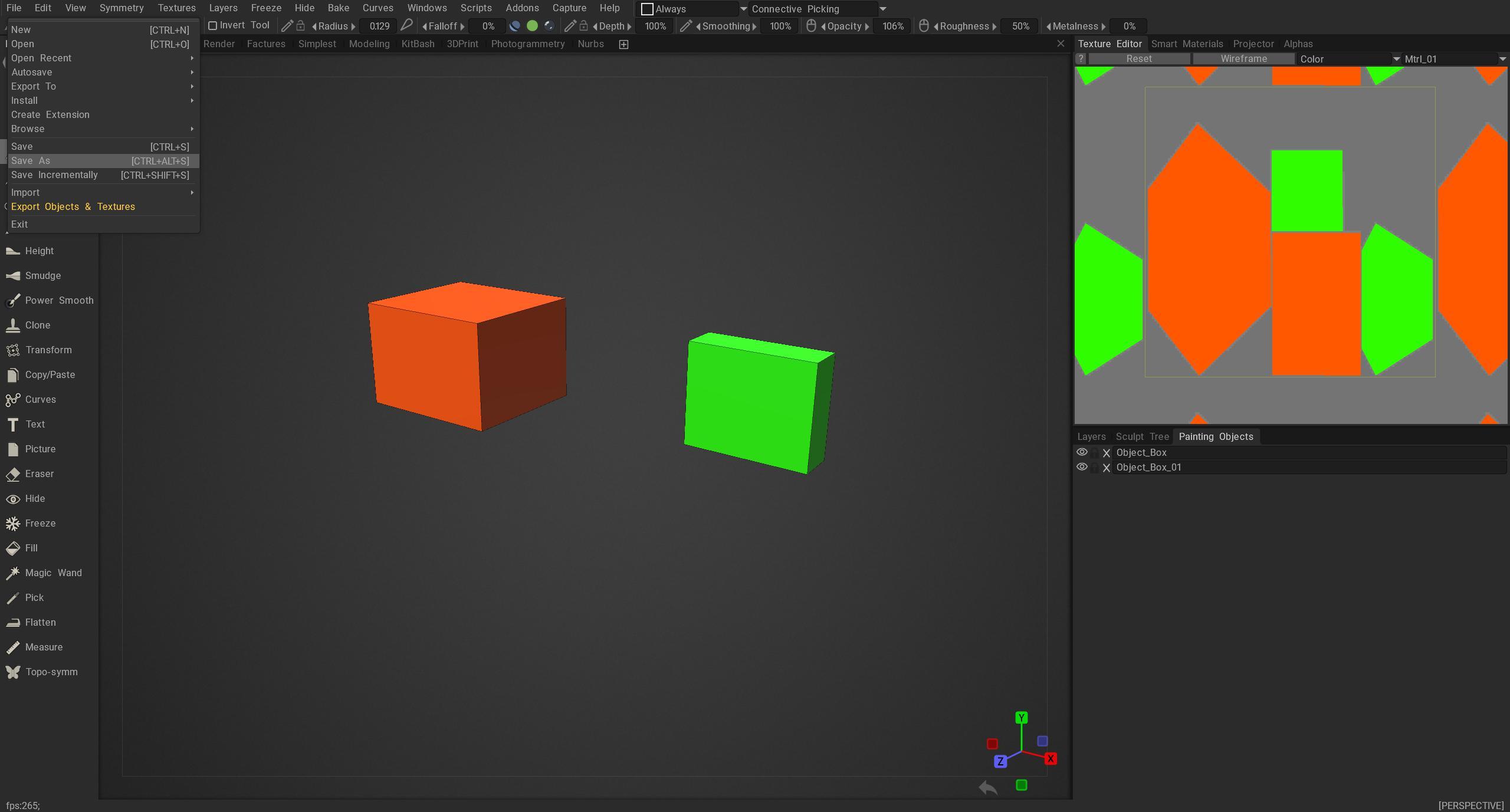Switch to the Smart Materials tab
The image size is (1510, 812).
[1187, 44]
